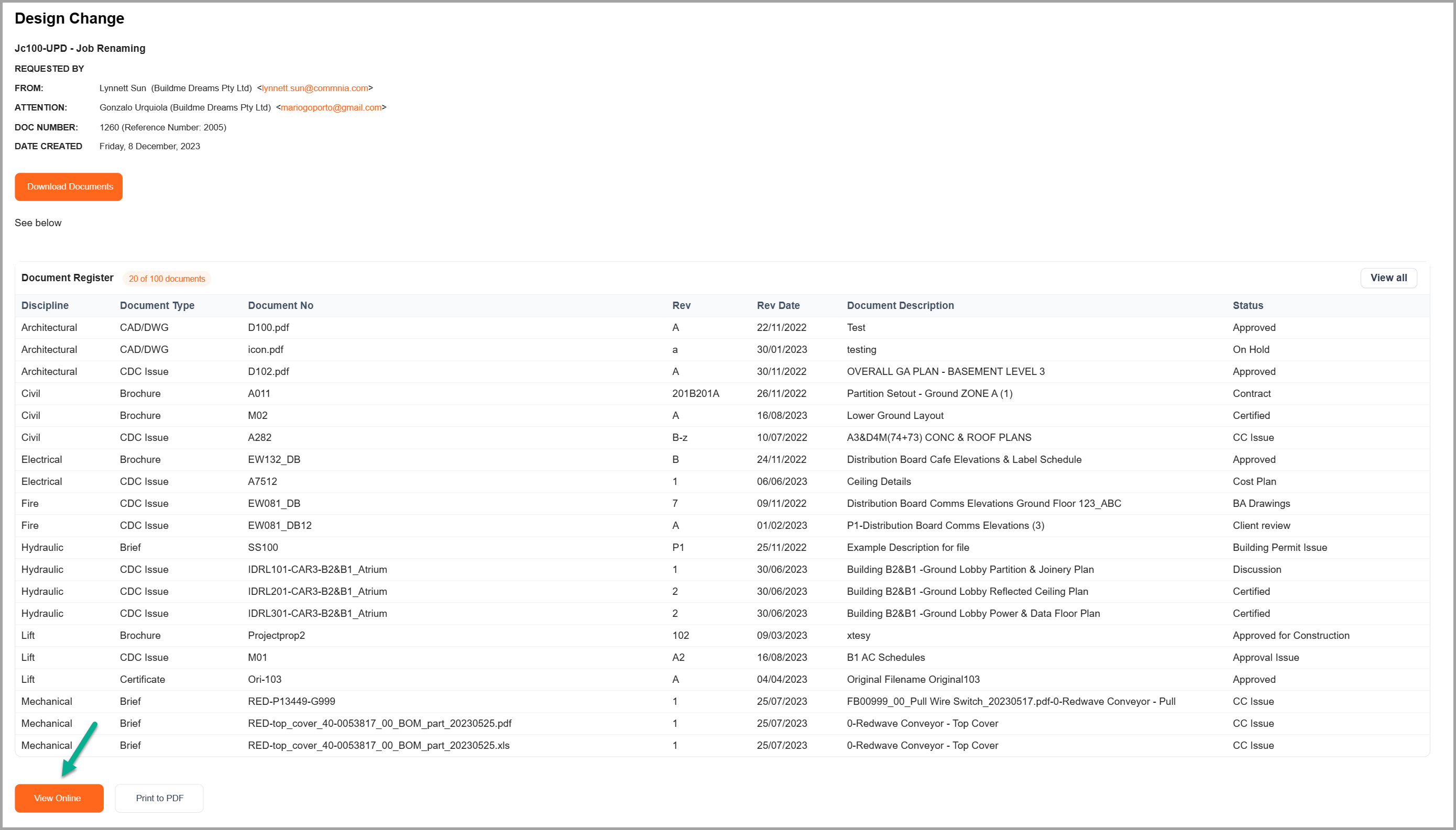Click description Example Description for file
Screen dimensions: 1456x830
(x=908, y=547)
